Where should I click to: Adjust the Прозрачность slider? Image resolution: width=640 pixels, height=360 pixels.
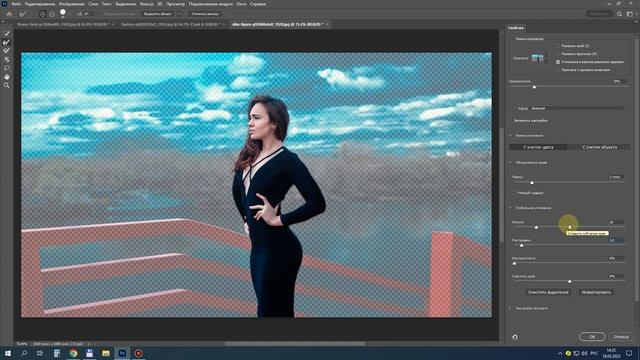coord(534,87)
